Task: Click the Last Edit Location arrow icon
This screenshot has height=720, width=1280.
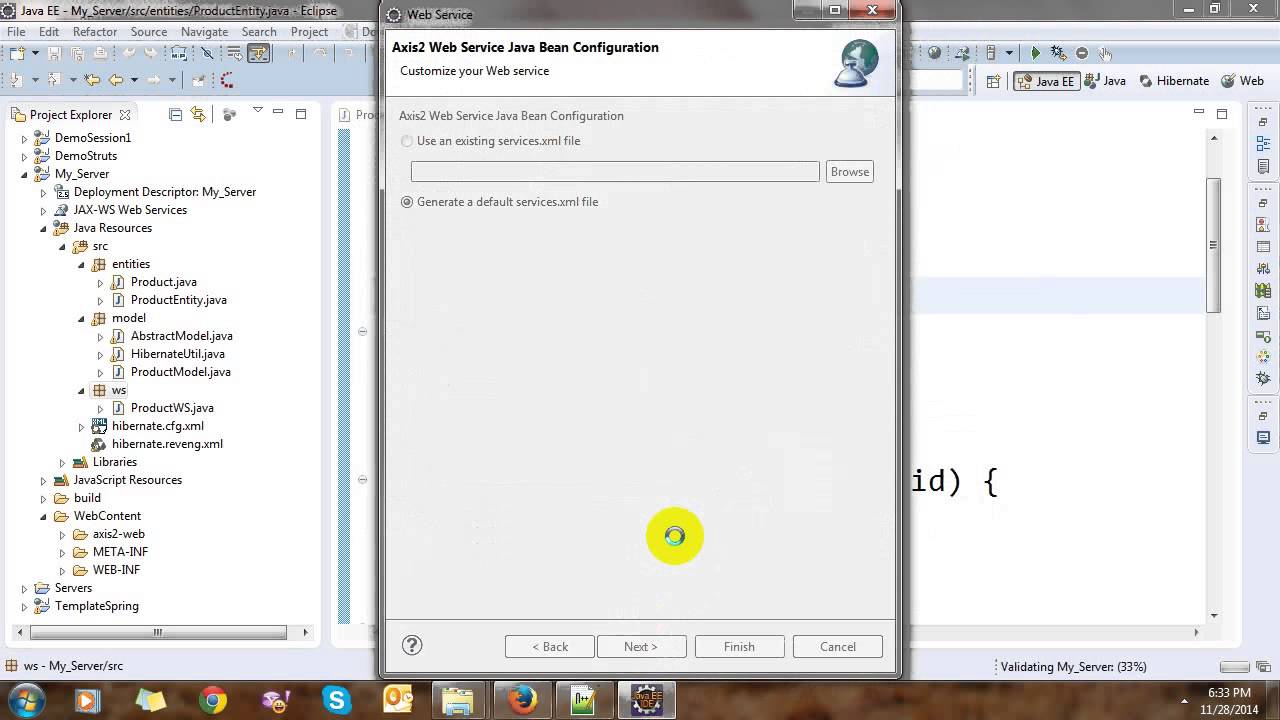Action: coord(92,80)
